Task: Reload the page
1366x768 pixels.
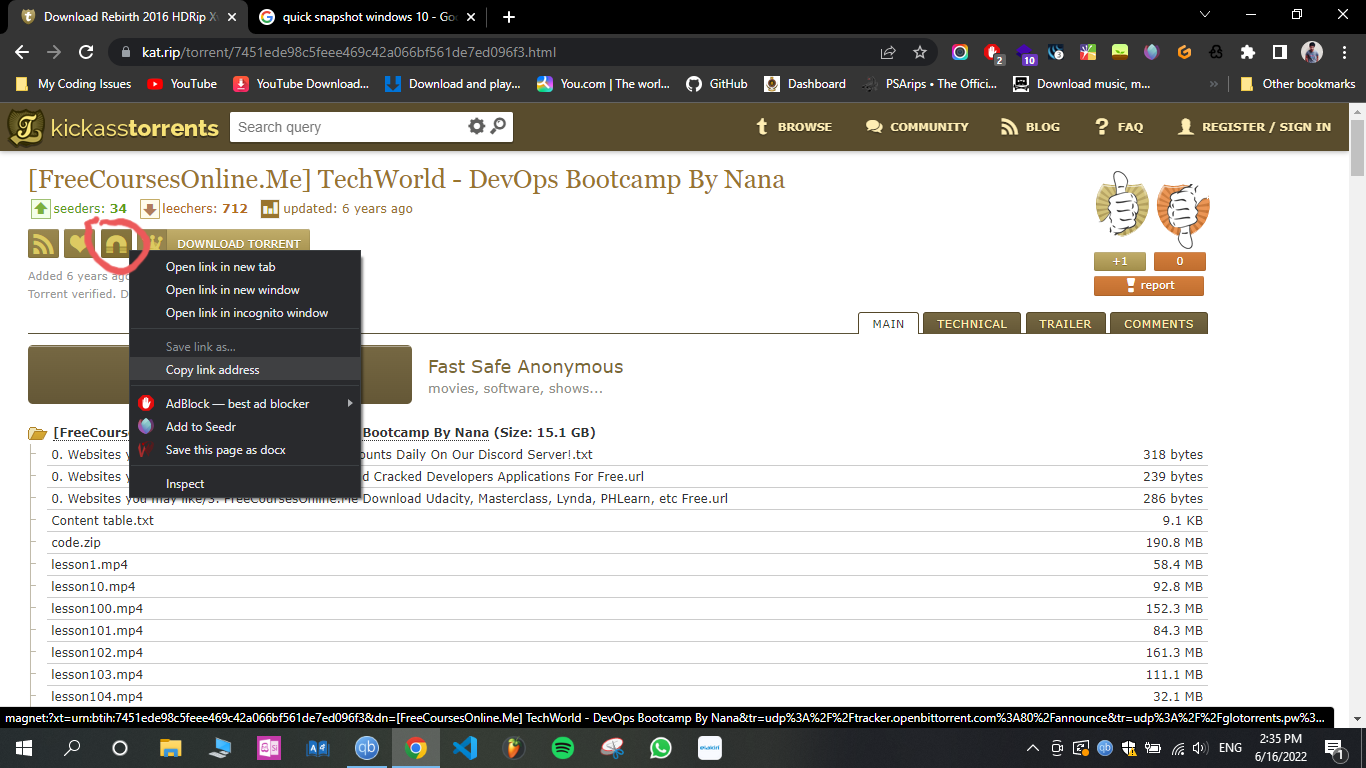Action: (x=86, y=52)
